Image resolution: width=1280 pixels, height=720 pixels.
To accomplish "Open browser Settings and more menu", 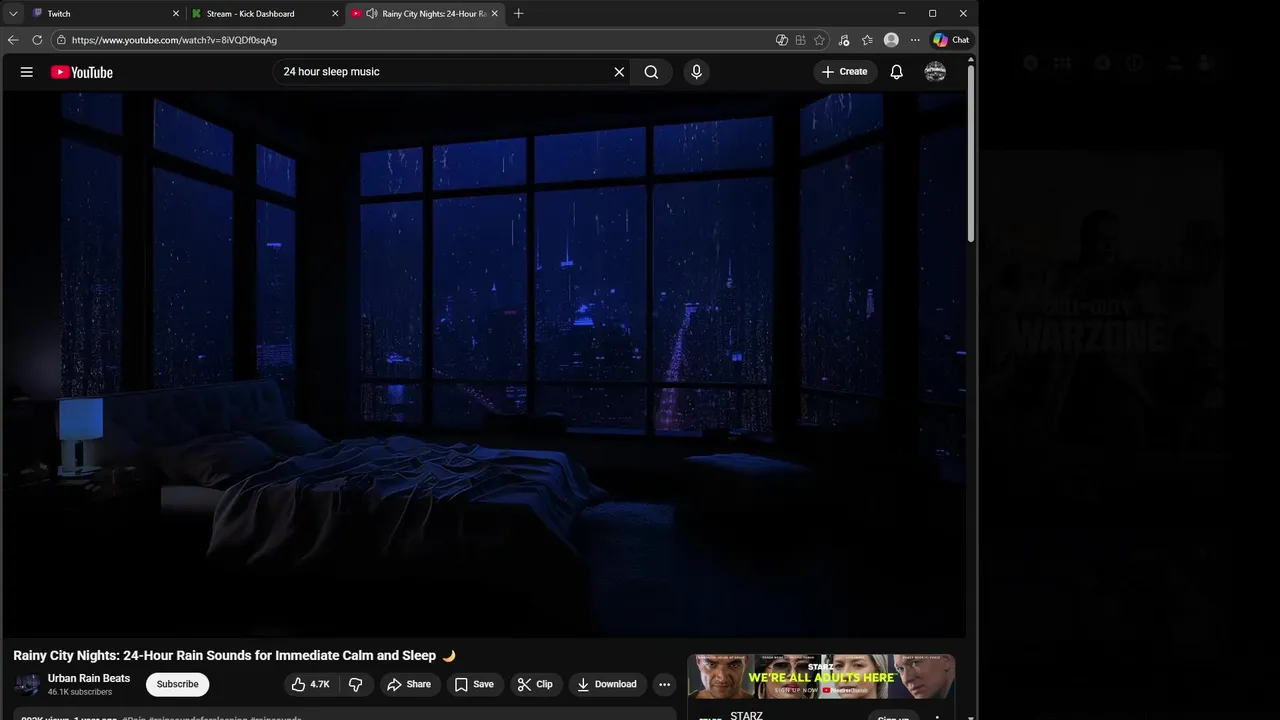I will [x=915, y=40].
